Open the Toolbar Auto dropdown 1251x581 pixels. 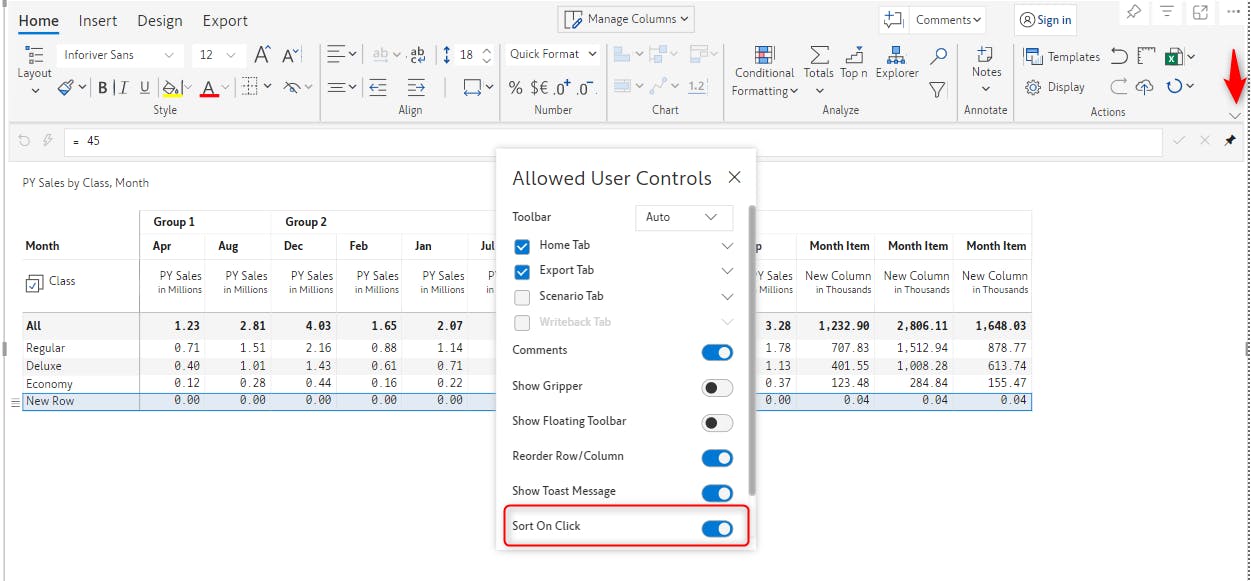[684, 217]
